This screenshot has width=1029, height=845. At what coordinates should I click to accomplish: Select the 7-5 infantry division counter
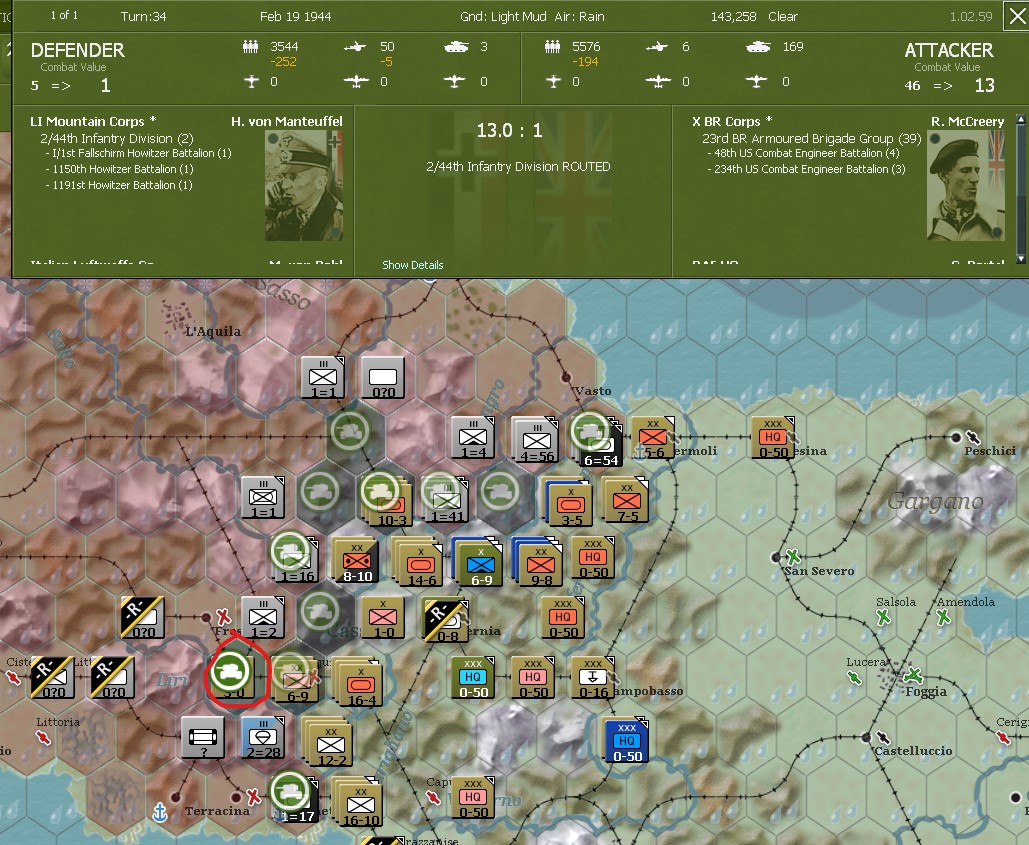coord(627,501)
